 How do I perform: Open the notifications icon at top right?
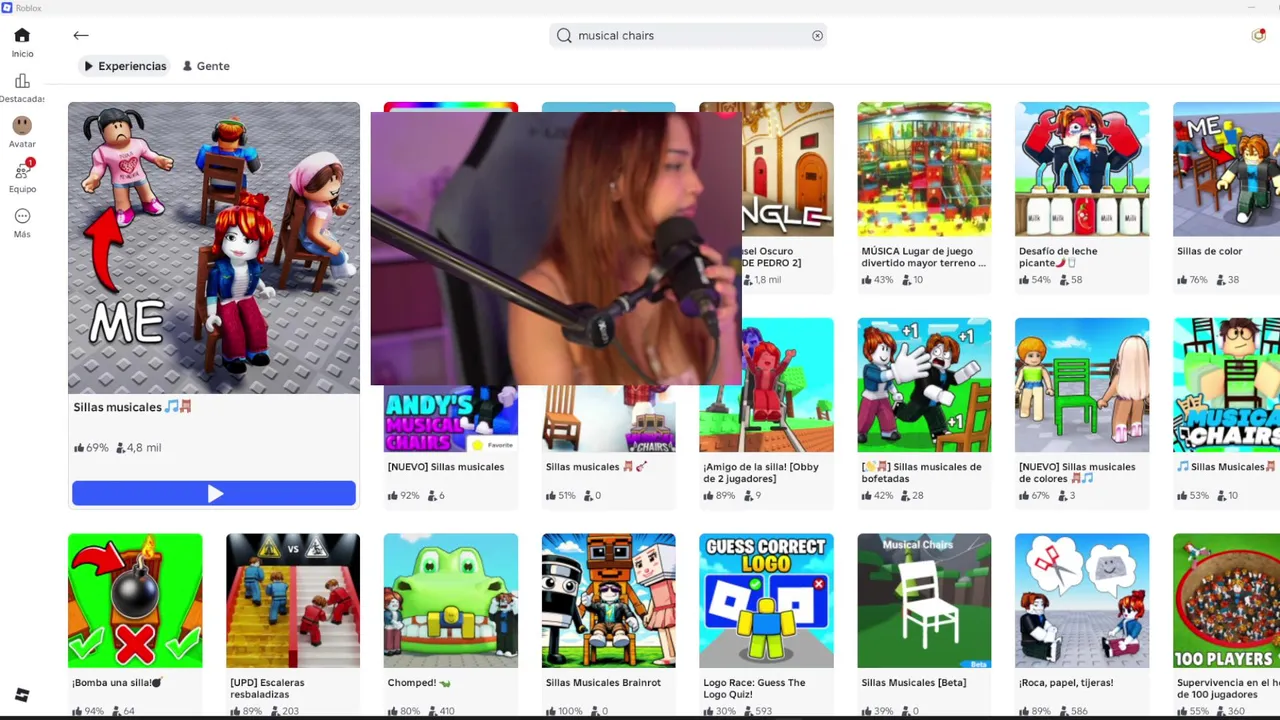pyautogui.click(x=1258, y=35)
